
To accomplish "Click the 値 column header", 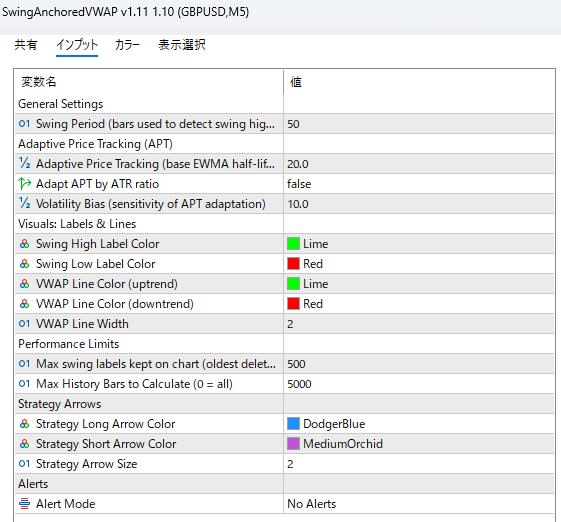I will click(419, 82).
